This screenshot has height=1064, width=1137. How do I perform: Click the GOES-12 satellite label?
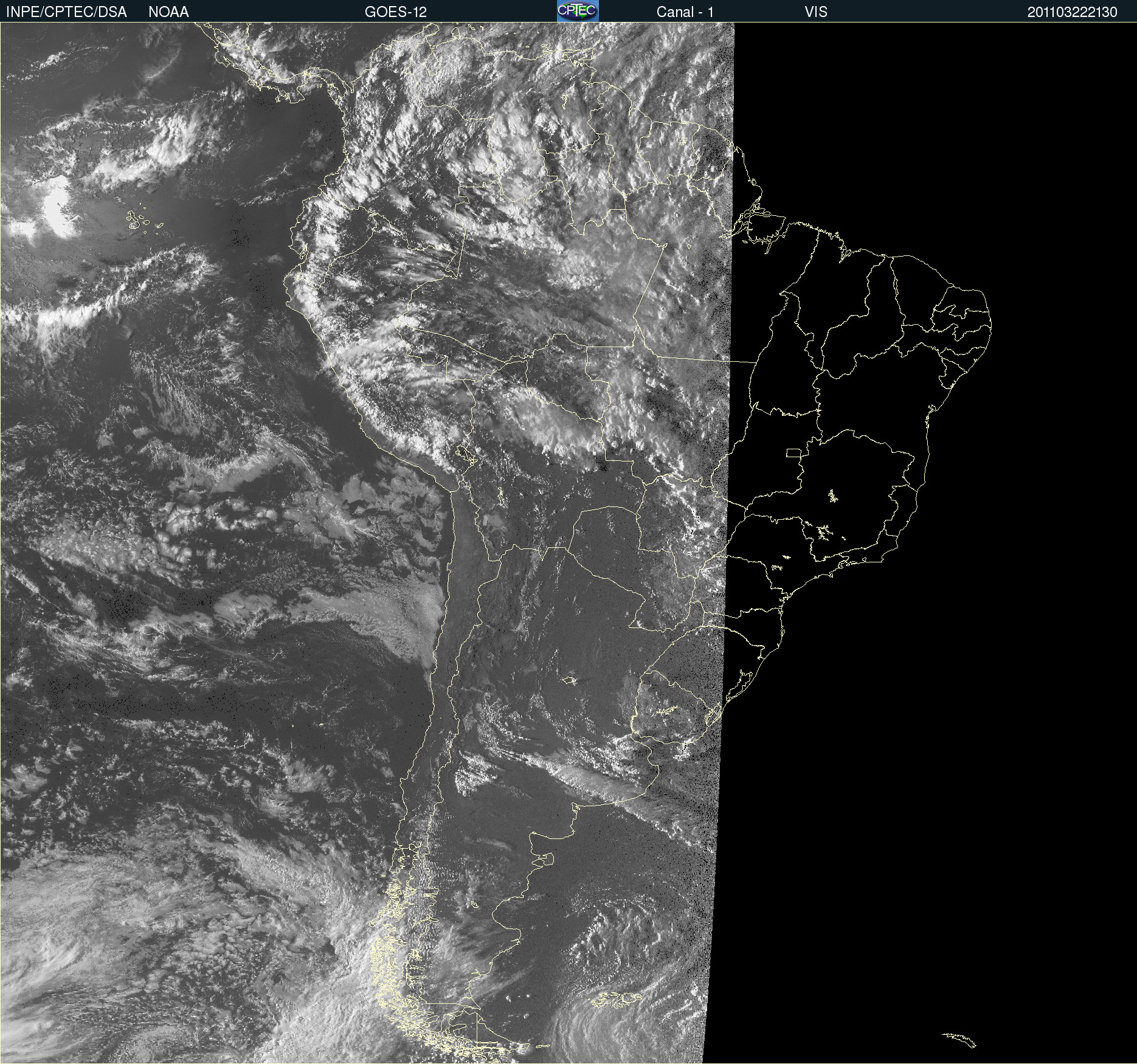coord(396,12)
